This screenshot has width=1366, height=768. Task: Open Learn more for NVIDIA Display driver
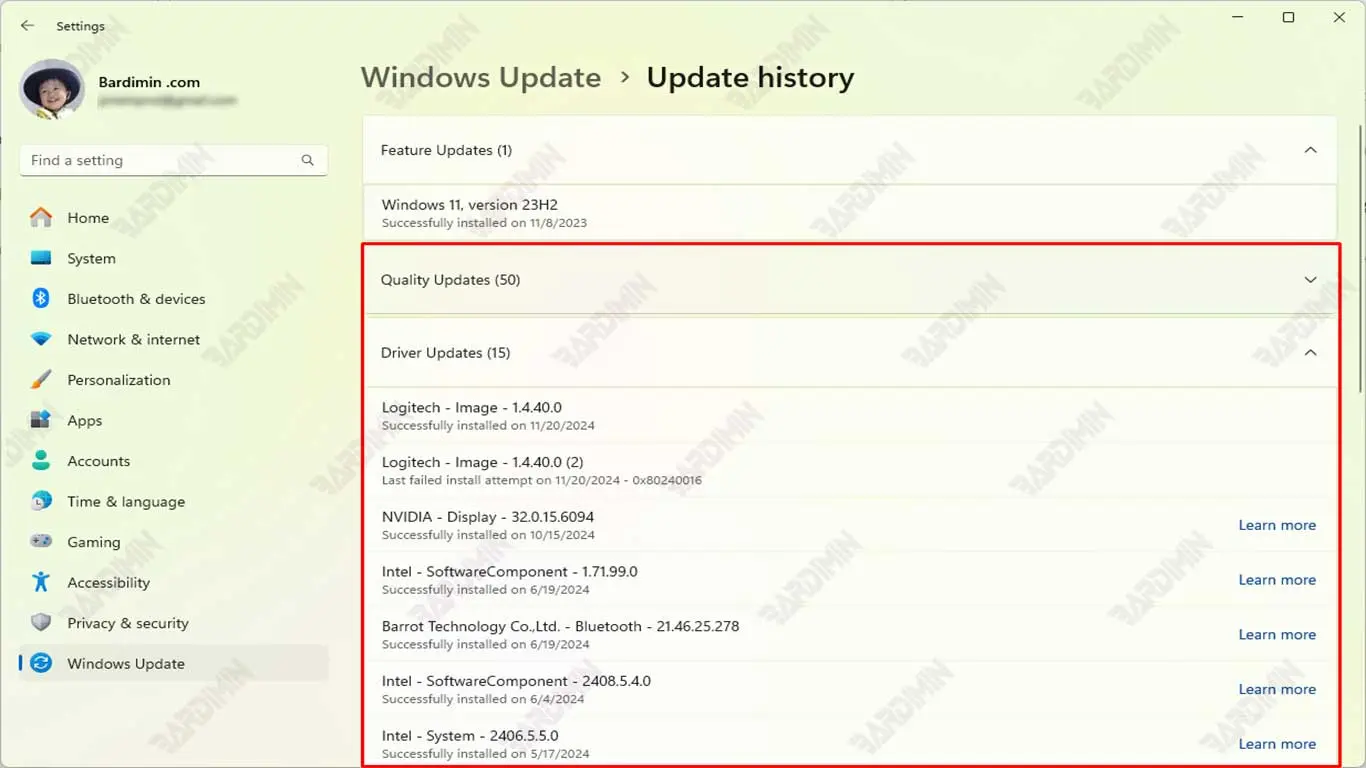1276,525
